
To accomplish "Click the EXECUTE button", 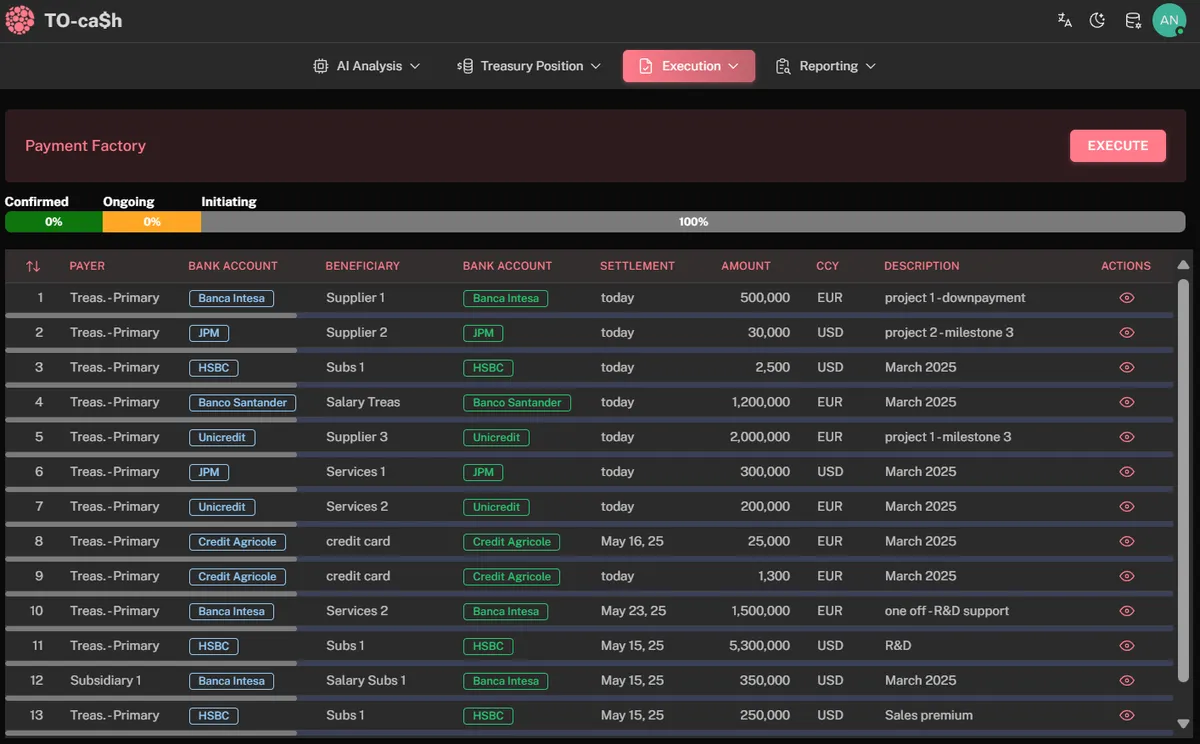I will click(x=1118, y=146).
